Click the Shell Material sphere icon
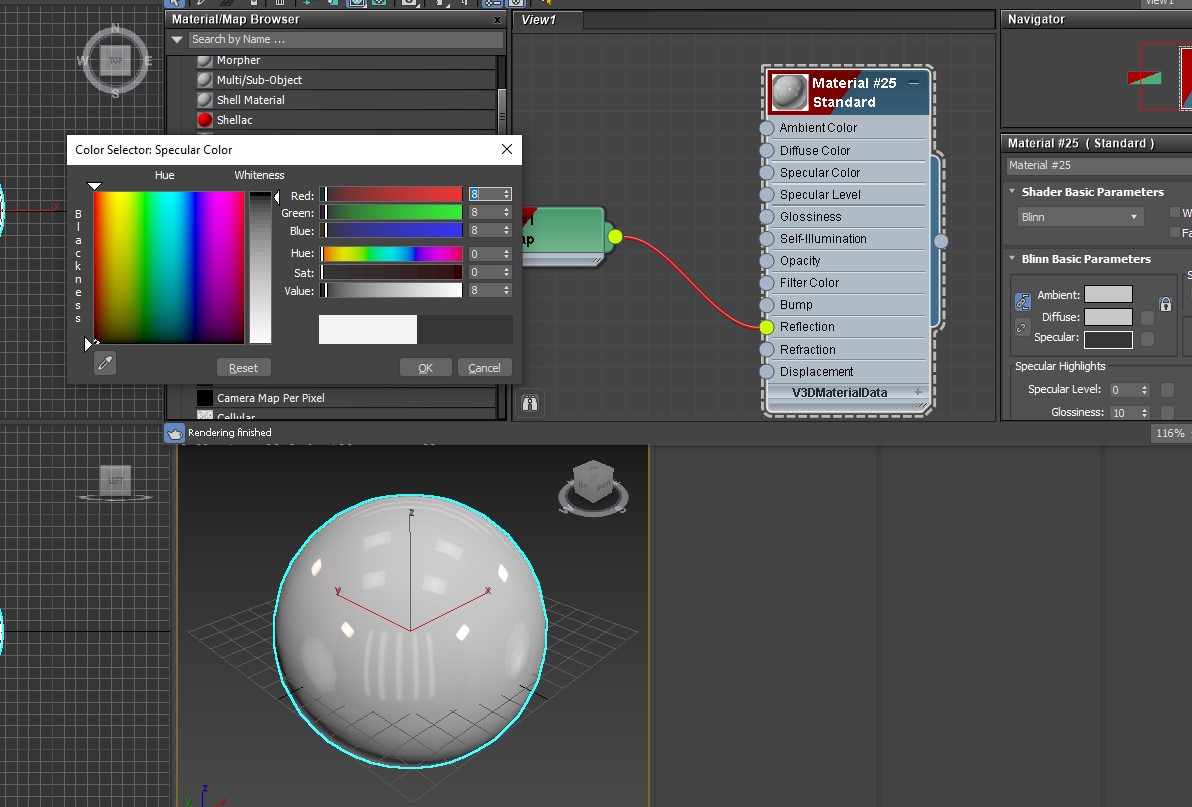The image size is (1192, 807). pos(204,100)
